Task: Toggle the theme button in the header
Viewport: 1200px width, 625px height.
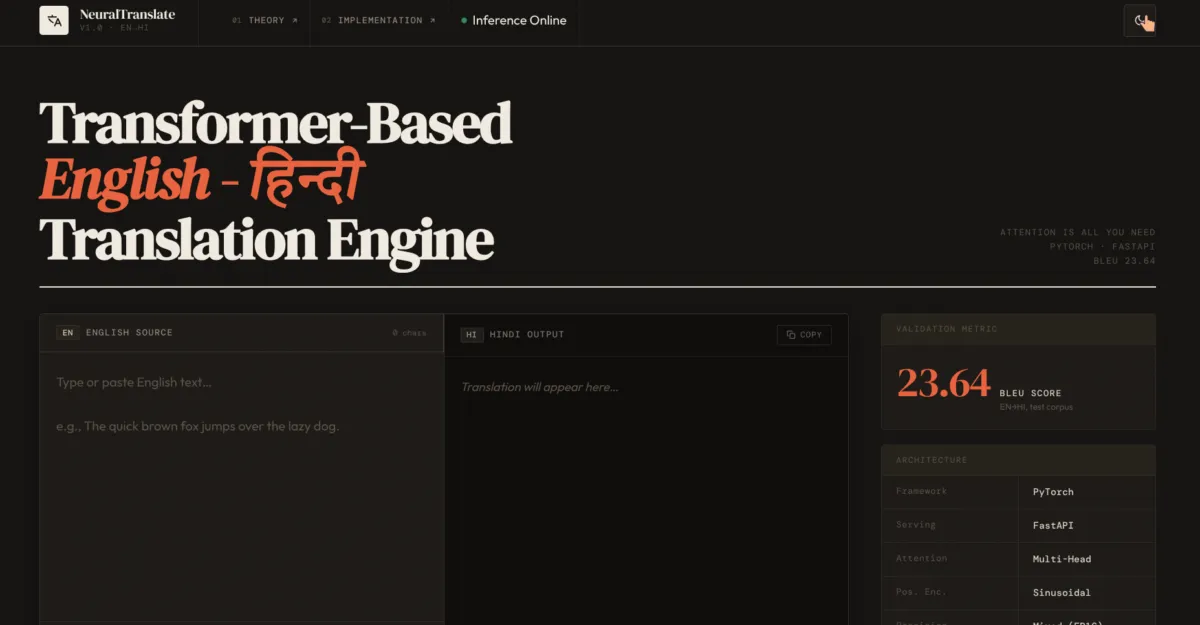Action: [x=1140, y=20]
